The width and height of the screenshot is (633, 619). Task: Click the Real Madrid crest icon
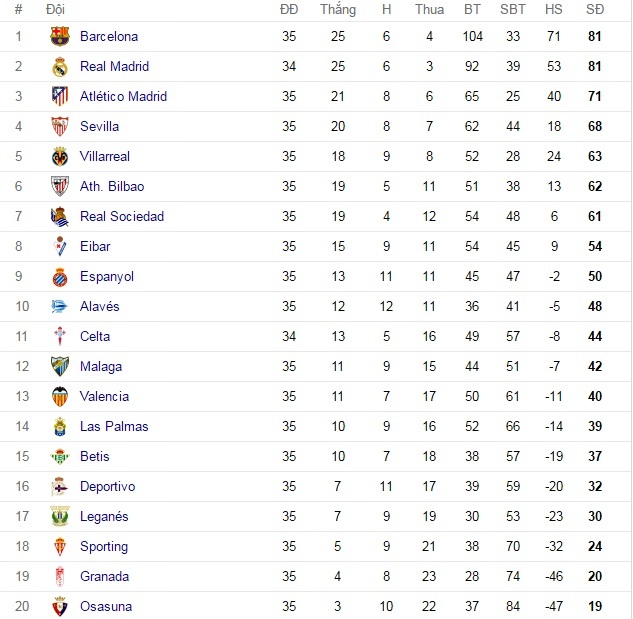pos(60,67)
